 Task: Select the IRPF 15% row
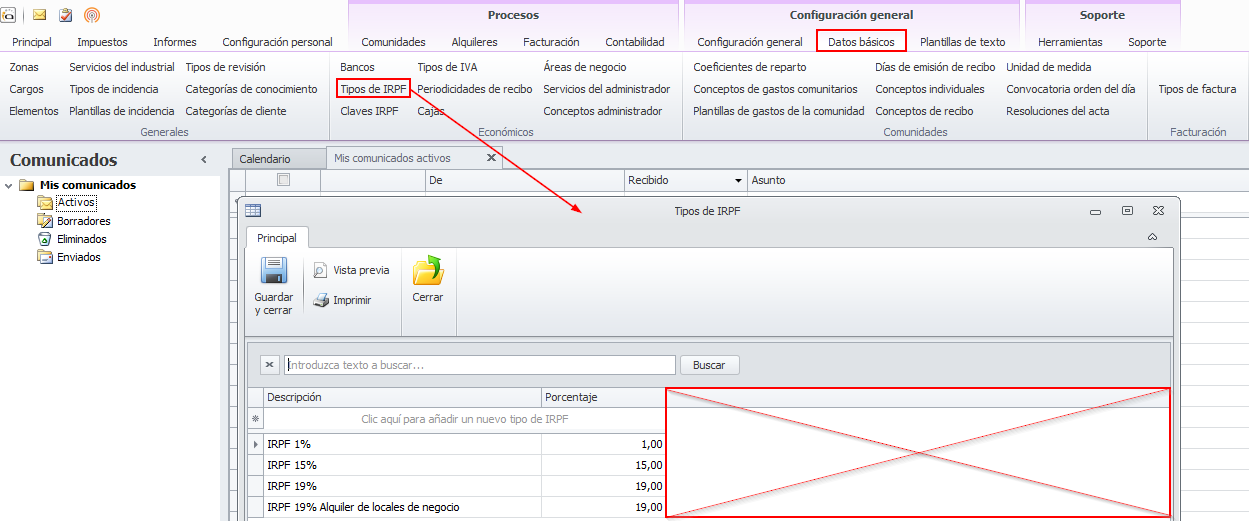click(402, 465)
